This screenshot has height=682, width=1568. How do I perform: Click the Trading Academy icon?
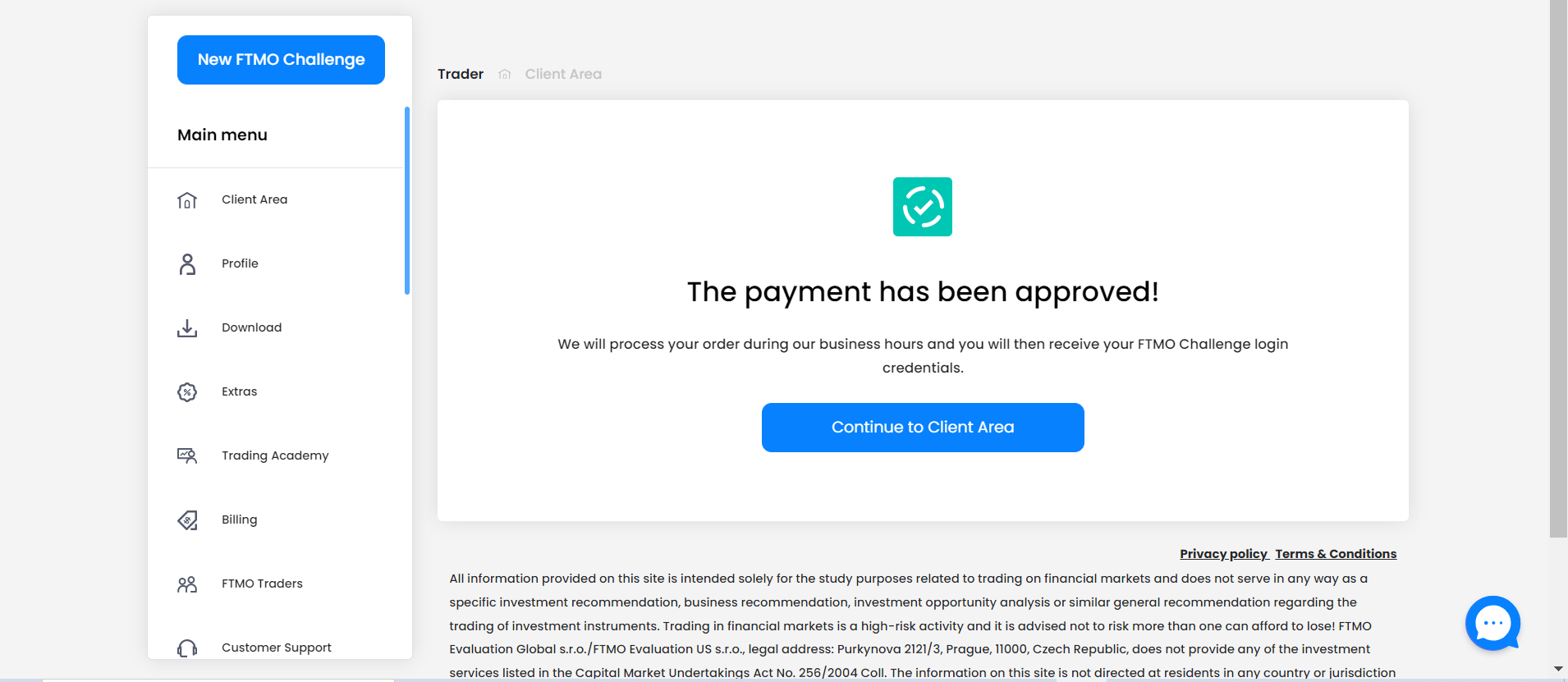click(x=187, y=455)
